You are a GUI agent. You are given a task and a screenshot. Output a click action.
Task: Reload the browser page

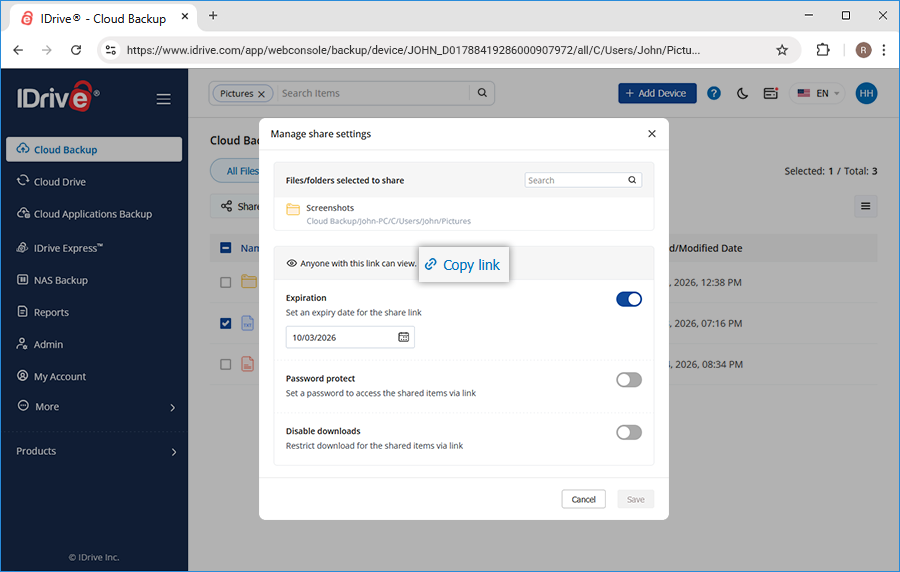(76, 50)
